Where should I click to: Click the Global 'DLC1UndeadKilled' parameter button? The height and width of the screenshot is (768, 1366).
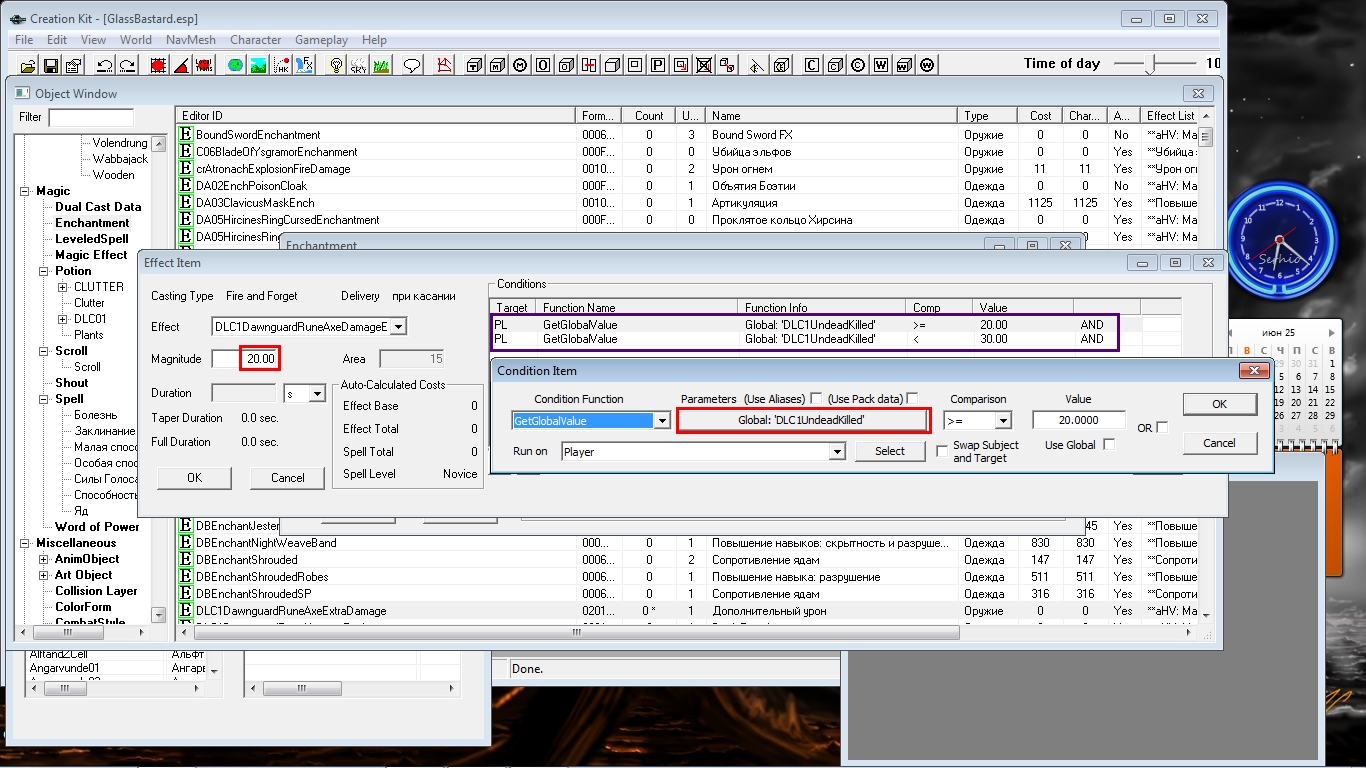[x=803, y=421]
